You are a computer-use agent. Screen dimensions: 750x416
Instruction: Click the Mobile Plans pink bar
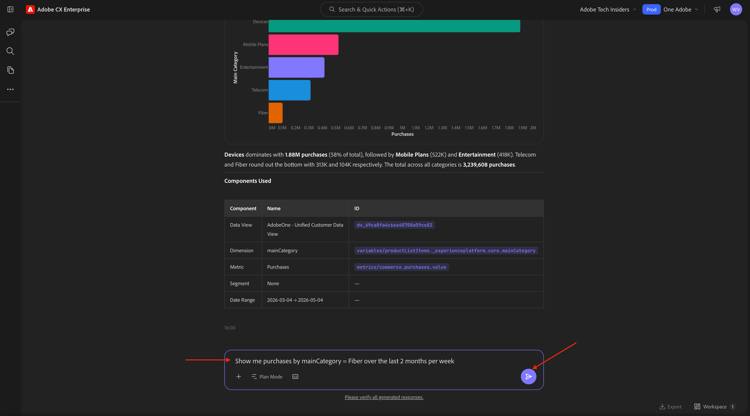(303, 44)
